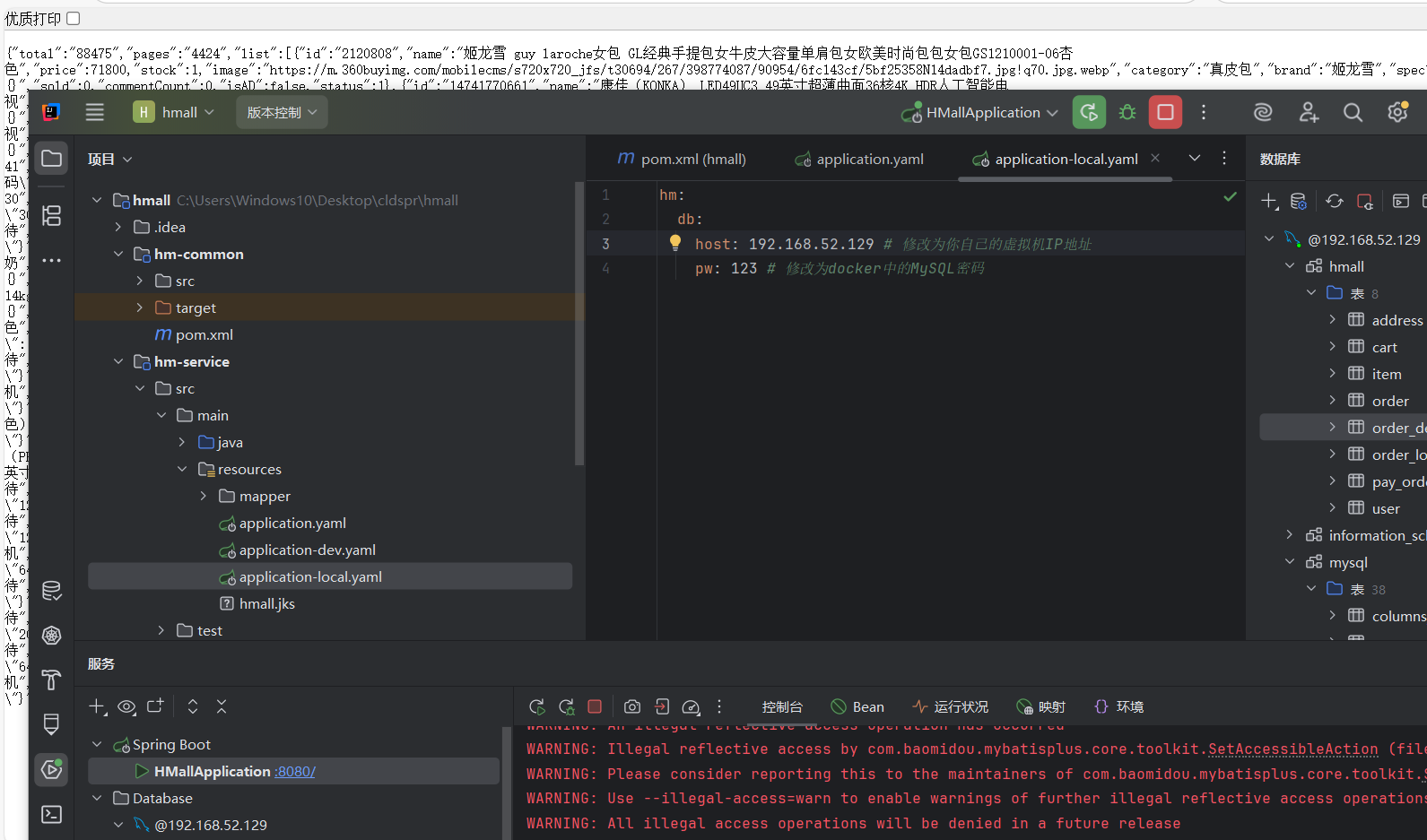Open the Terminal tool window icon

pos(52,814)
